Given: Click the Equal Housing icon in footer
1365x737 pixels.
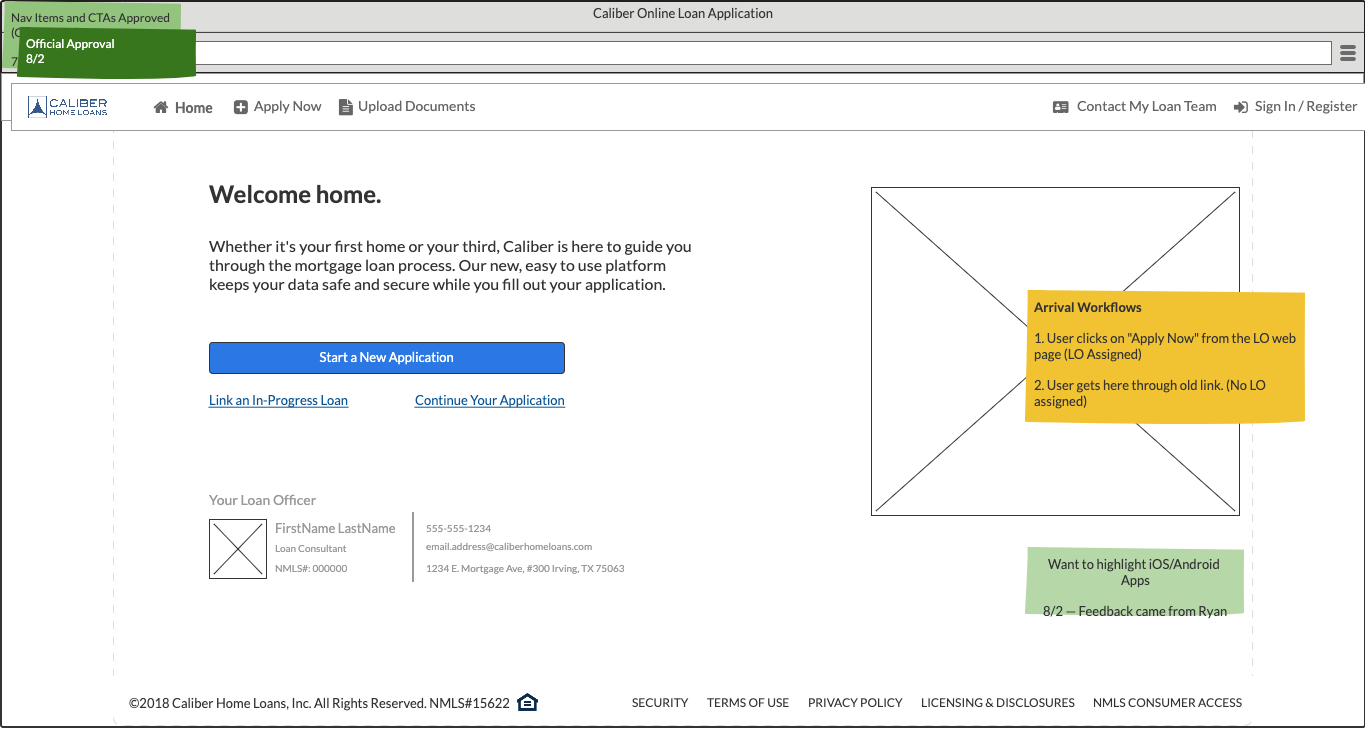Looking at the screenshot, I should coord(528,702).
